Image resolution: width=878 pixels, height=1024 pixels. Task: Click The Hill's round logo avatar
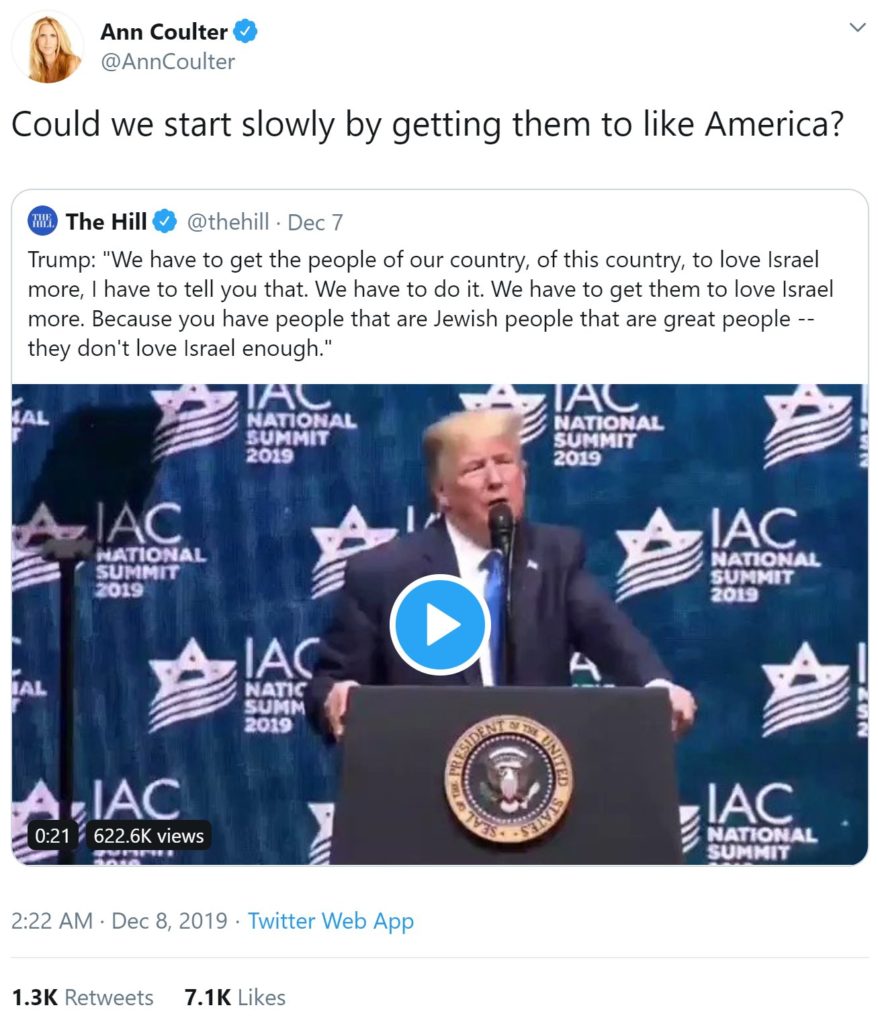click(42, 221)
